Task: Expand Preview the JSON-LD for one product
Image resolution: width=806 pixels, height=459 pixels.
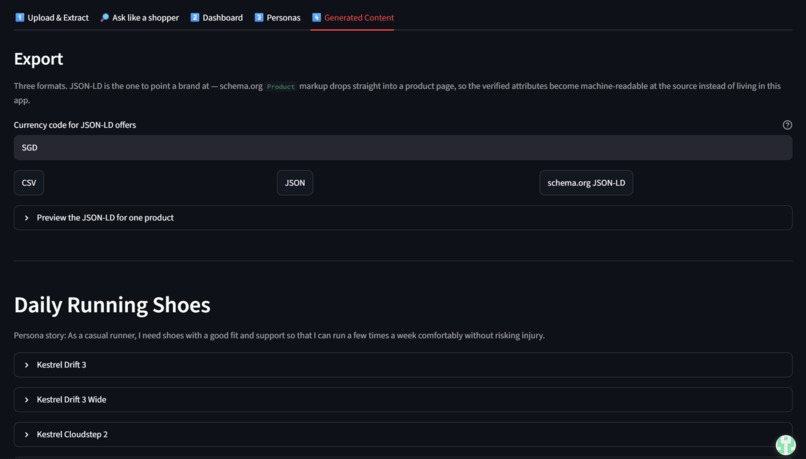Action: click(x=403, y=218)
